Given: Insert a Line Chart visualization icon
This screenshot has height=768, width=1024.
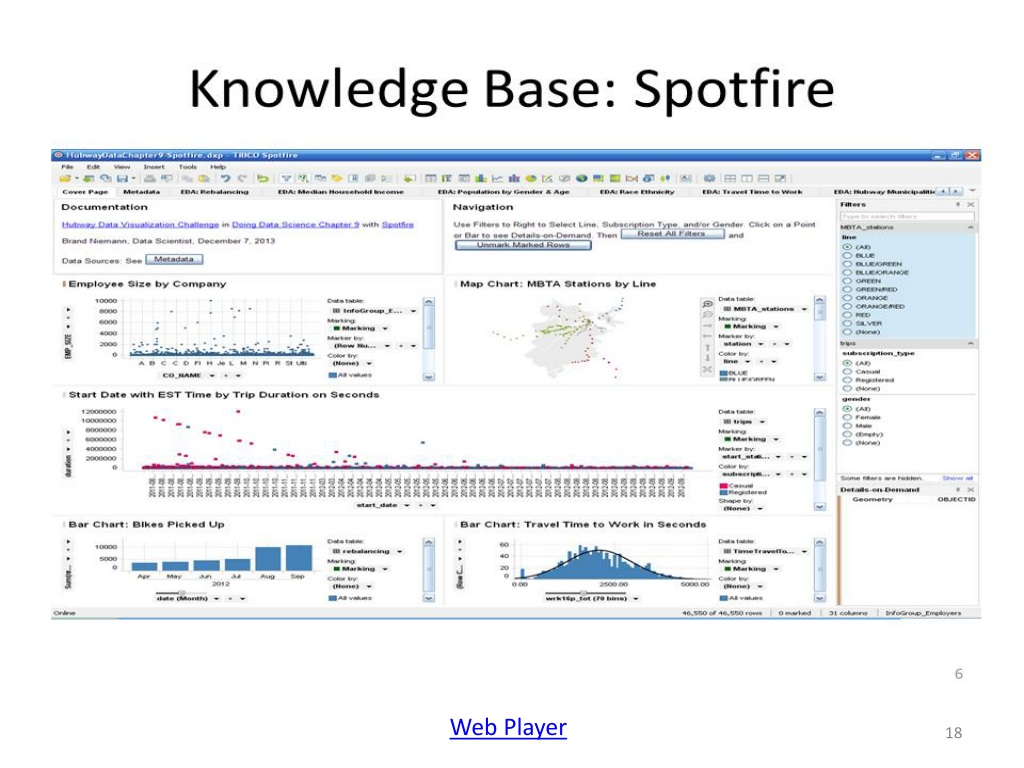Looking at the screenshot, I should click(497, 178).
